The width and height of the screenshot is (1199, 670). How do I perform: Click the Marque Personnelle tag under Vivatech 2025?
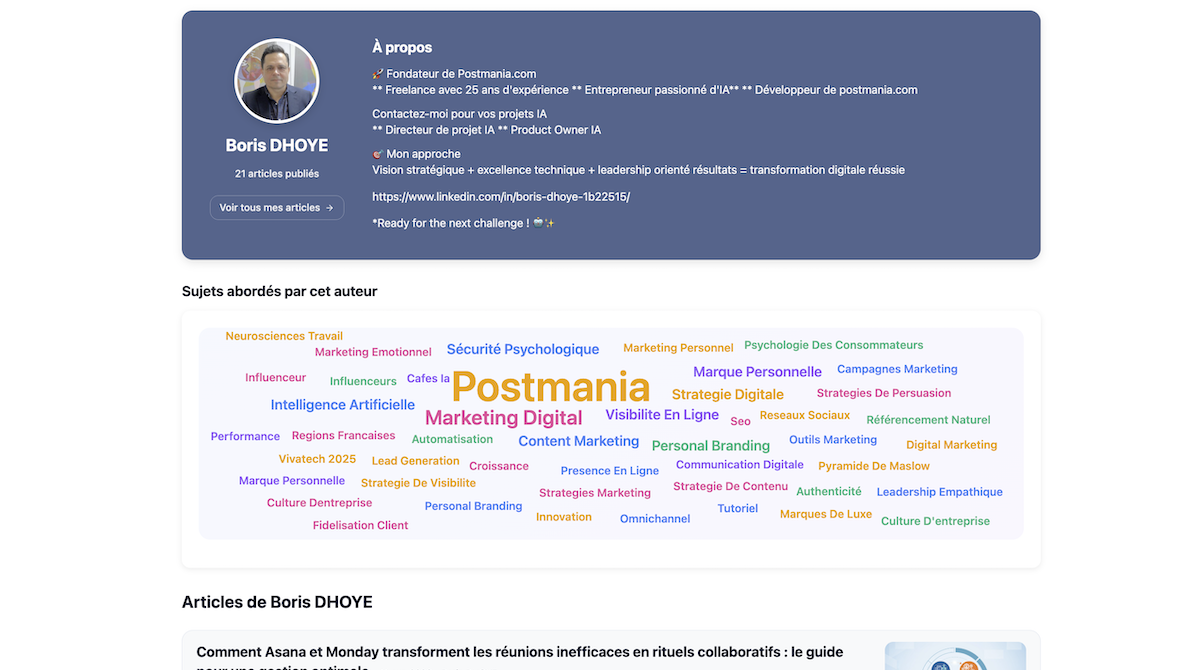(x=291, y=480)
